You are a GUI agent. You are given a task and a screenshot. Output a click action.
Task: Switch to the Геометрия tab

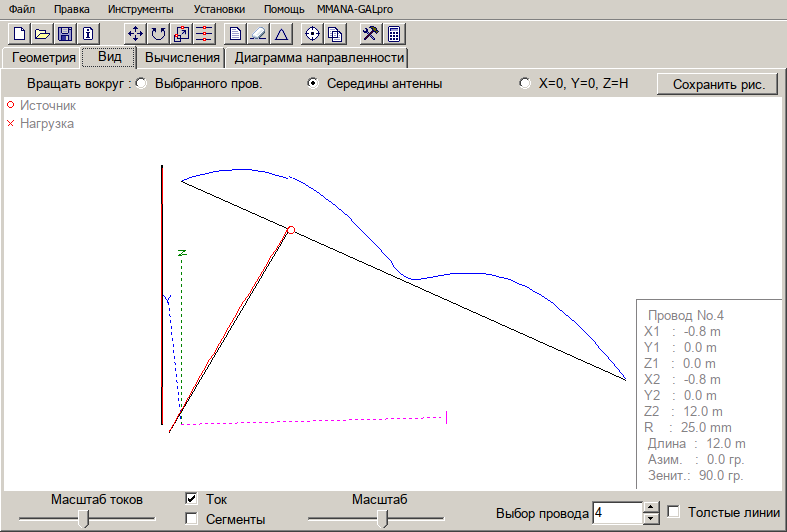[x=43, y=58]
